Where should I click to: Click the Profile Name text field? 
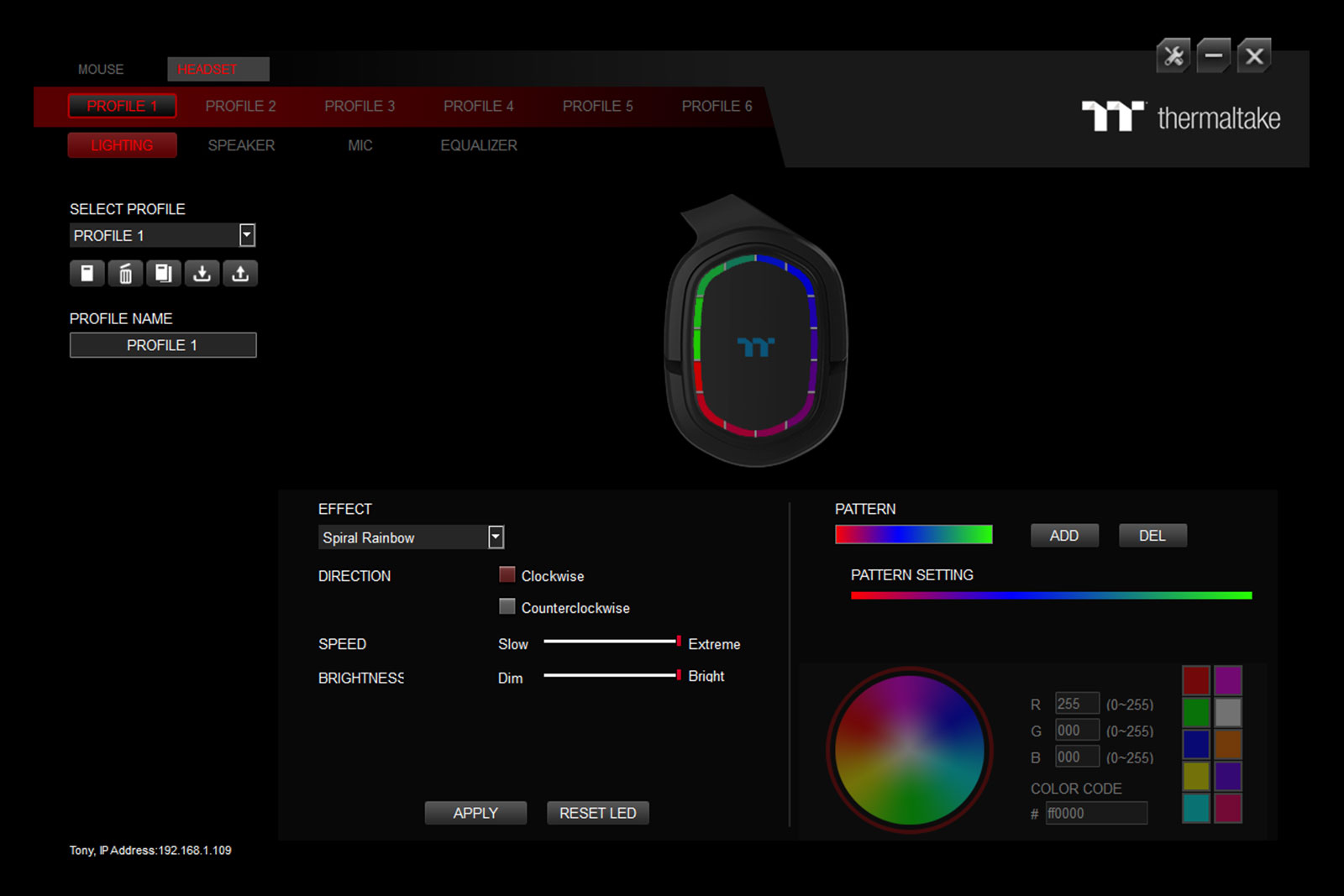pyautogui.click(x=163, y=345)
